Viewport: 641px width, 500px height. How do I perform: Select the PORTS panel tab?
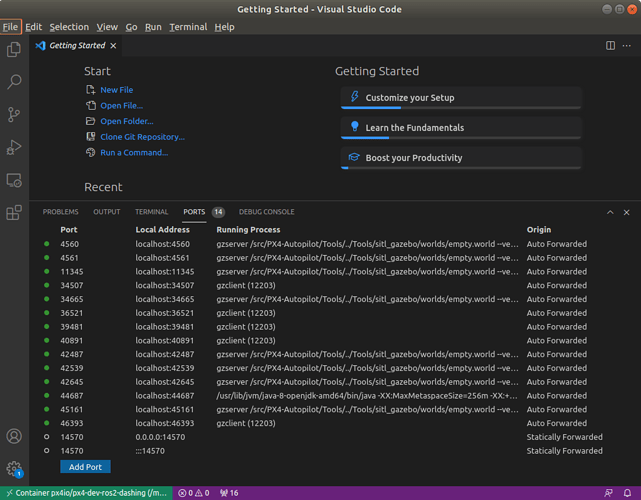194,212
